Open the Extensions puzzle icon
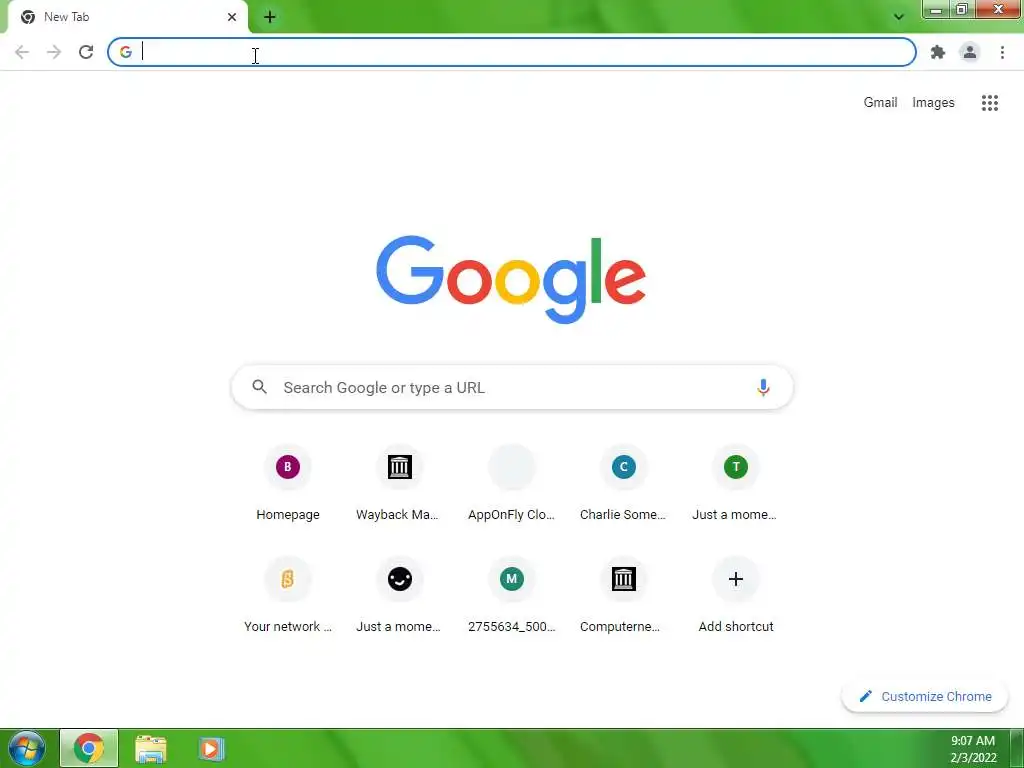 [x=938, y=52]
